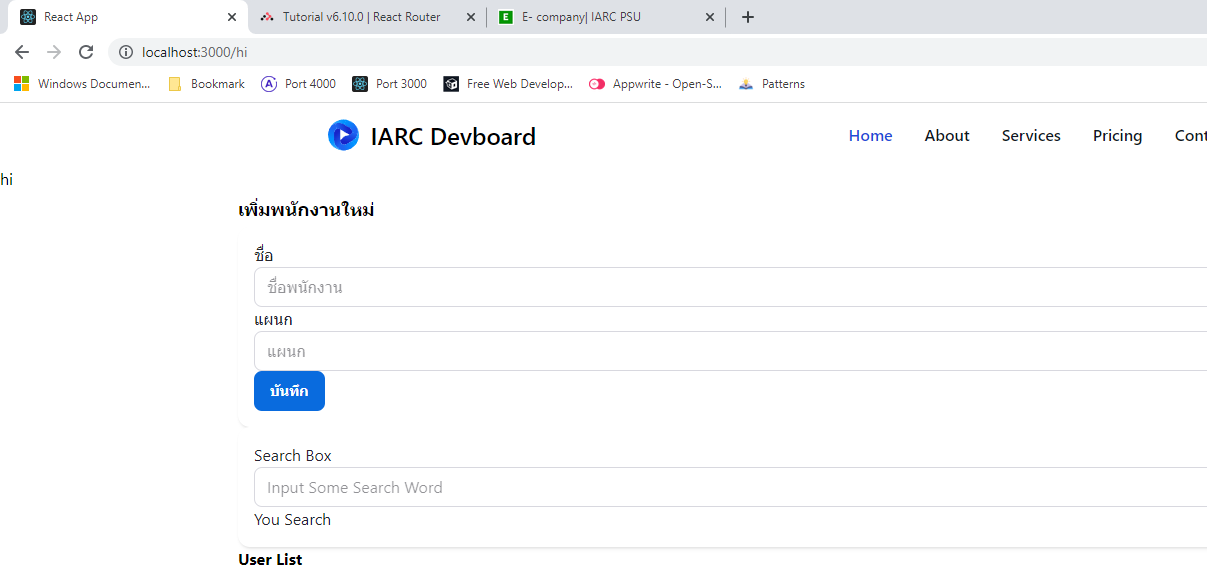Click the hi text on the page
This screenshot has width=1207, height=573.
(x=6, y=179)
